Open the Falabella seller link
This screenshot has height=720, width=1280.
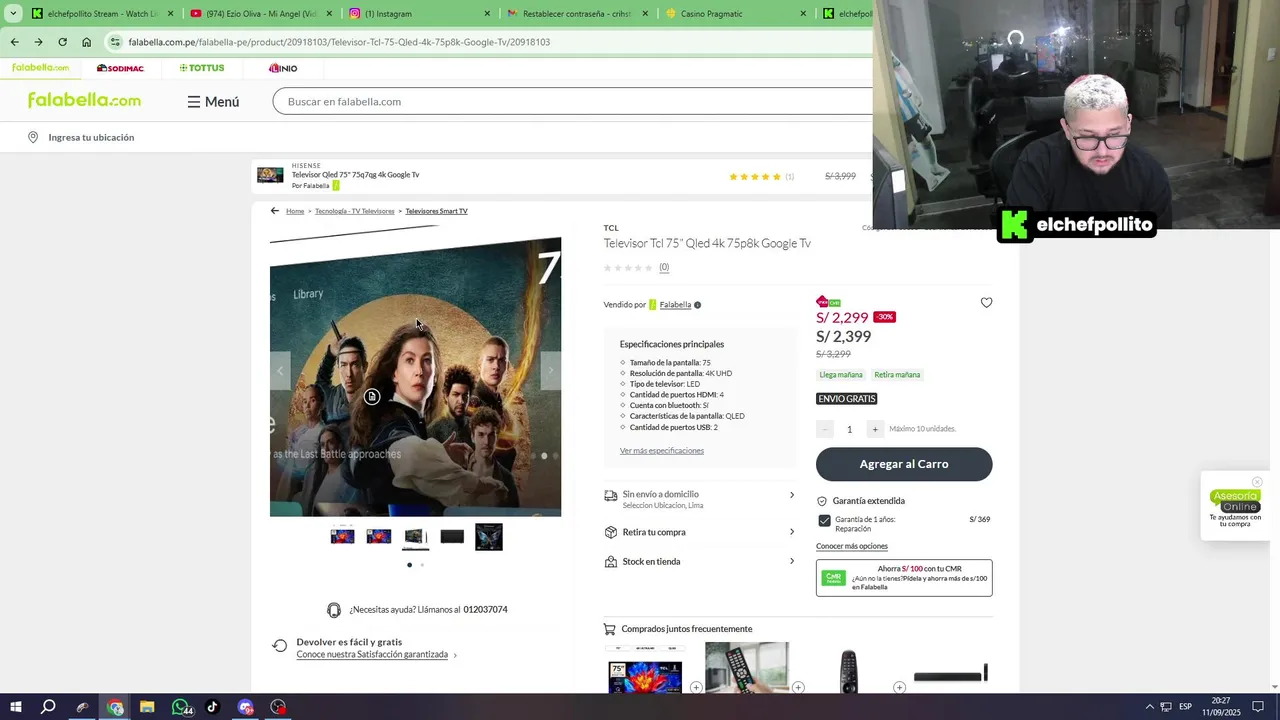tap(675, 305)
